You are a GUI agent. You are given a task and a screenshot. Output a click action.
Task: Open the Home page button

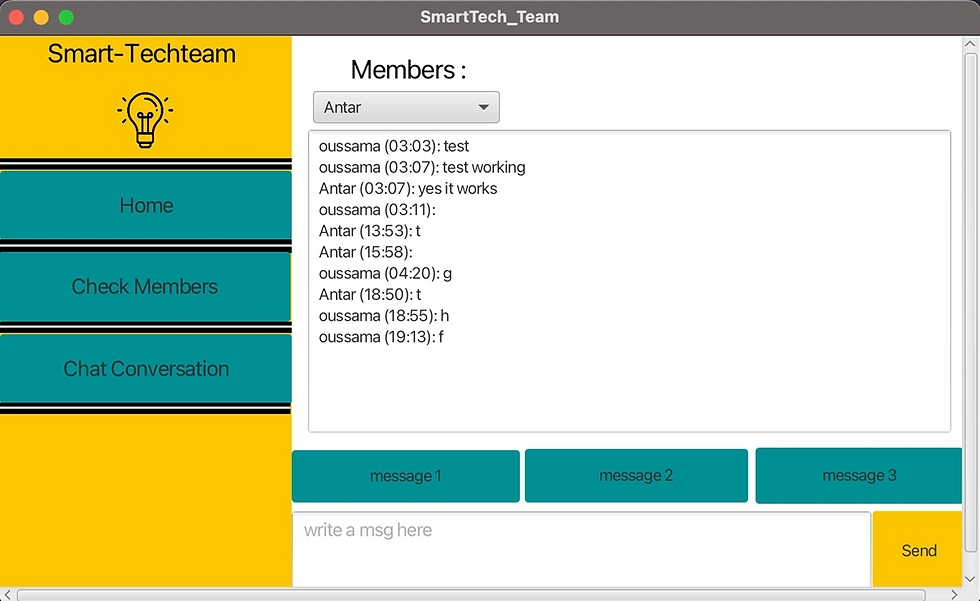point(146,205)
